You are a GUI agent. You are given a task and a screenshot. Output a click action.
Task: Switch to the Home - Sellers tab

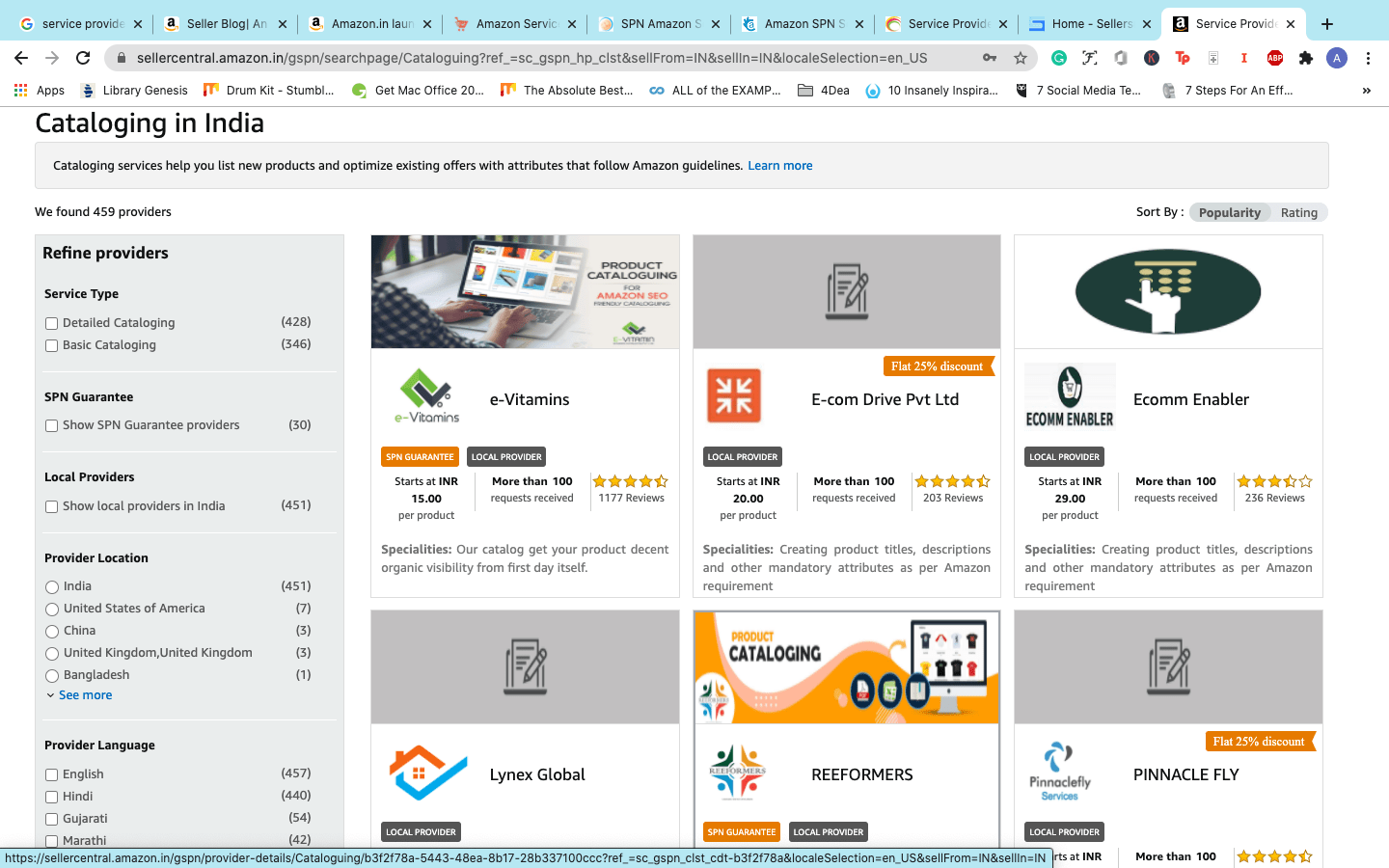click(x=1090, y=24)
